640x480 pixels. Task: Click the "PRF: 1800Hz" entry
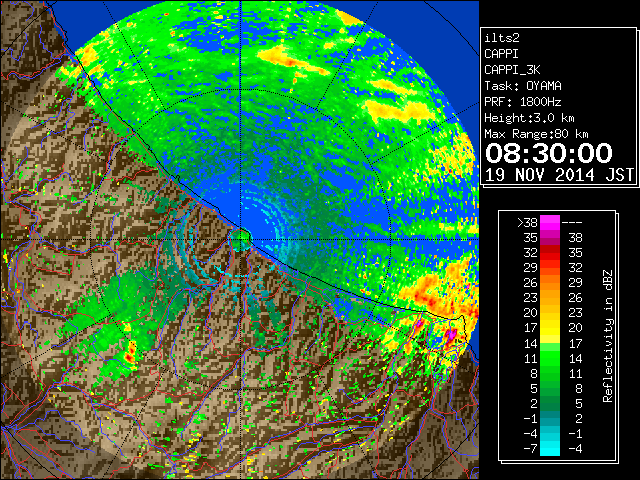[523, 102]
